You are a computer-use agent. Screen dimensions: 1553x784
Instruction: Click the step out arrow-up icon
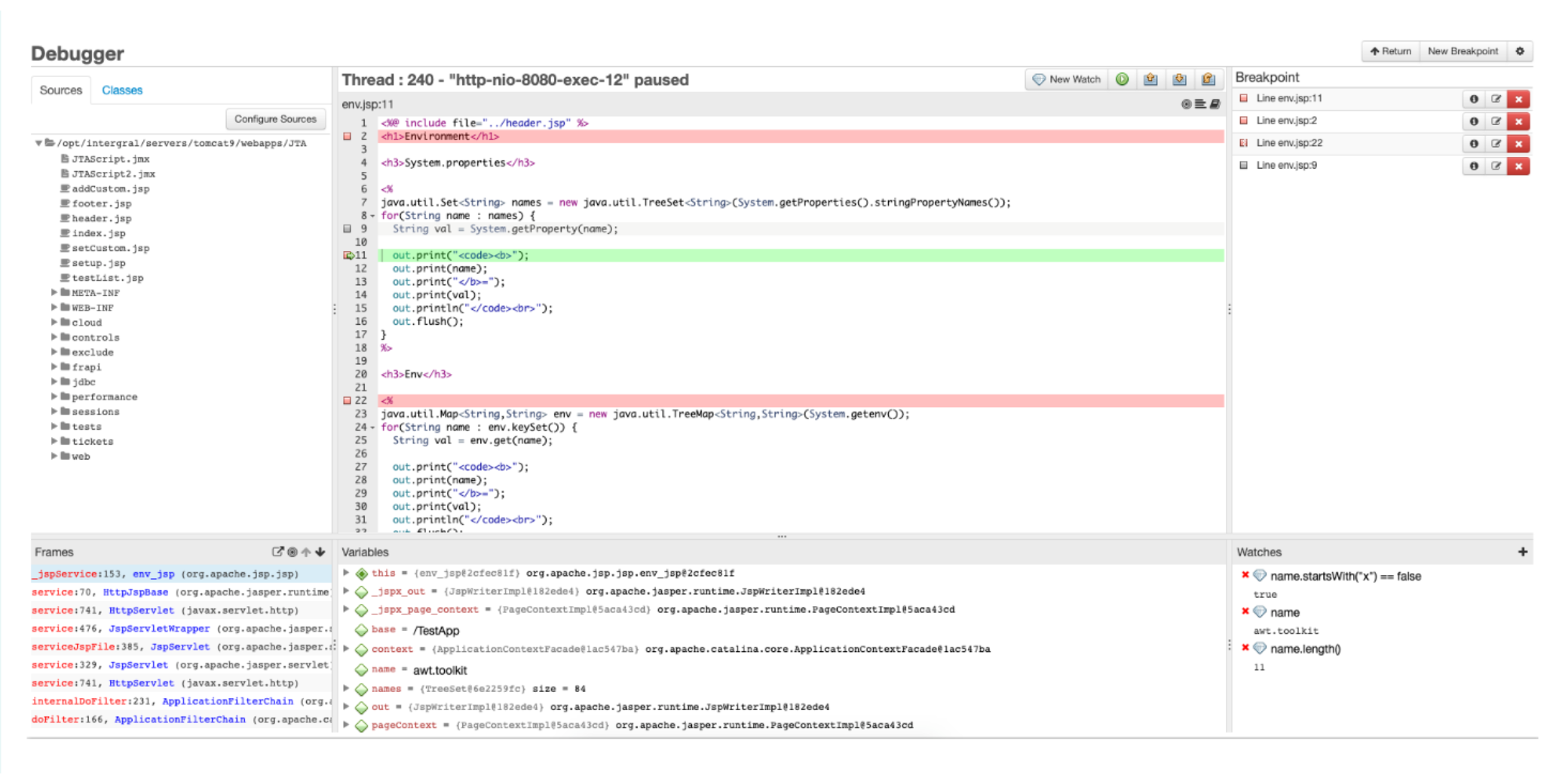pyautogui.click(x=1150, y=79)
